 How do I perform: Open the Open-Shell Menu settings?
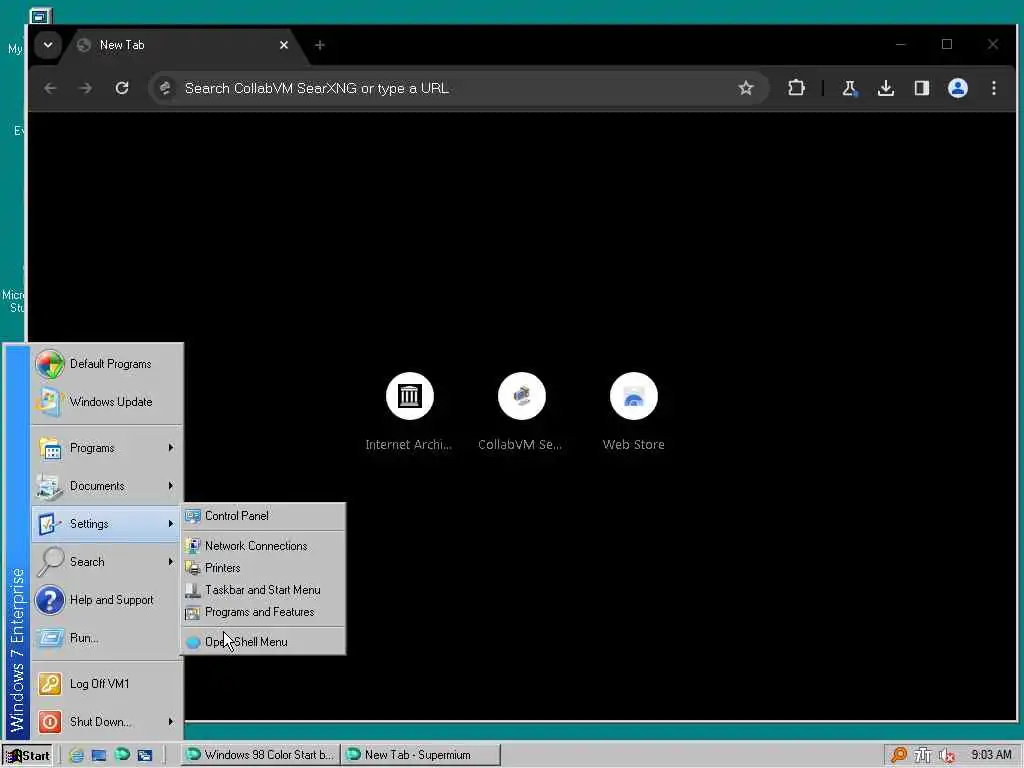[x=263, y=642]
